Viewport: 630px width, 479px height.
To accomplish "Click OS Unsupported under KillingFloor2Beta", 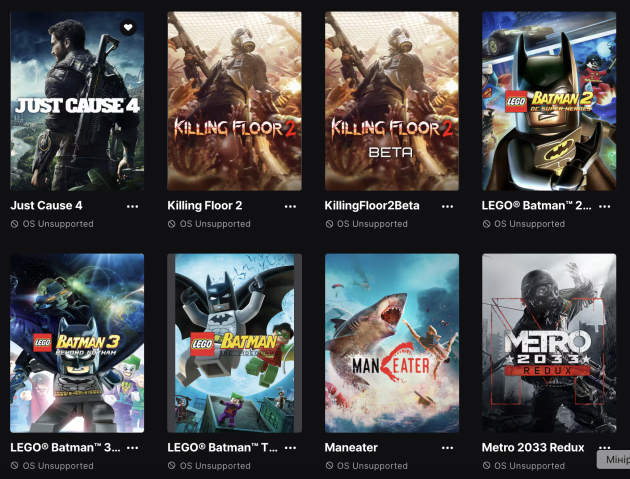I will (367, 224).
